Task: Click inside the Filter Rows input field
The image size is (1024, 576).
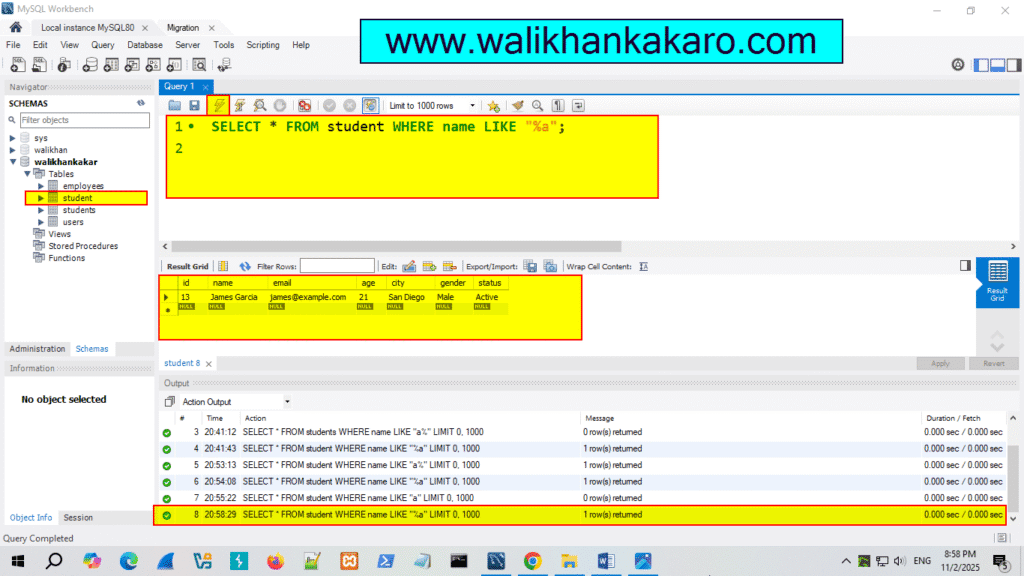Action: tap(337, 266)
